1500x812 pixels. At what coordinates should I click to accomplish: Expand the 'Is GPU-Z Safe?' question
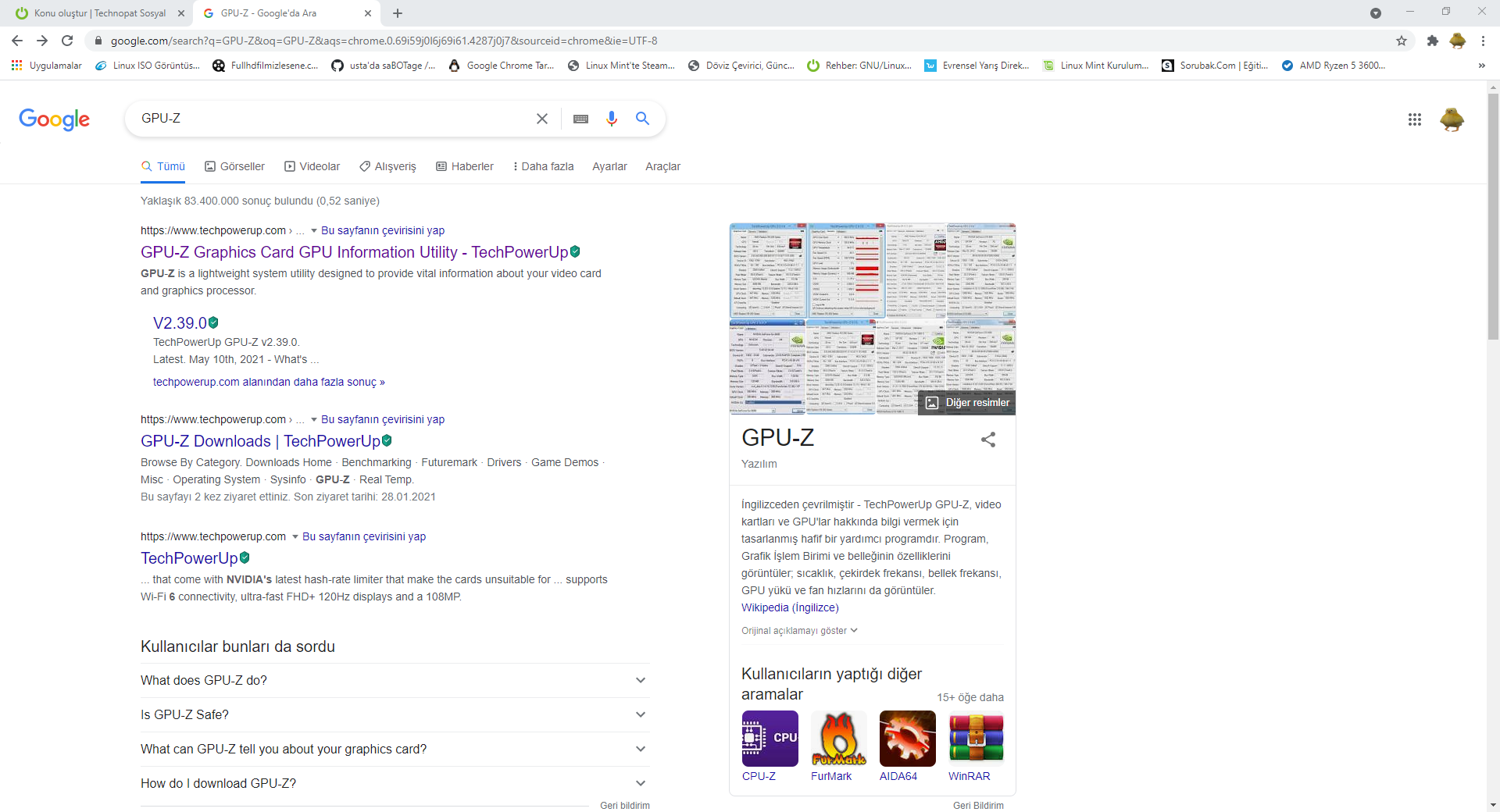pos(395,714)
